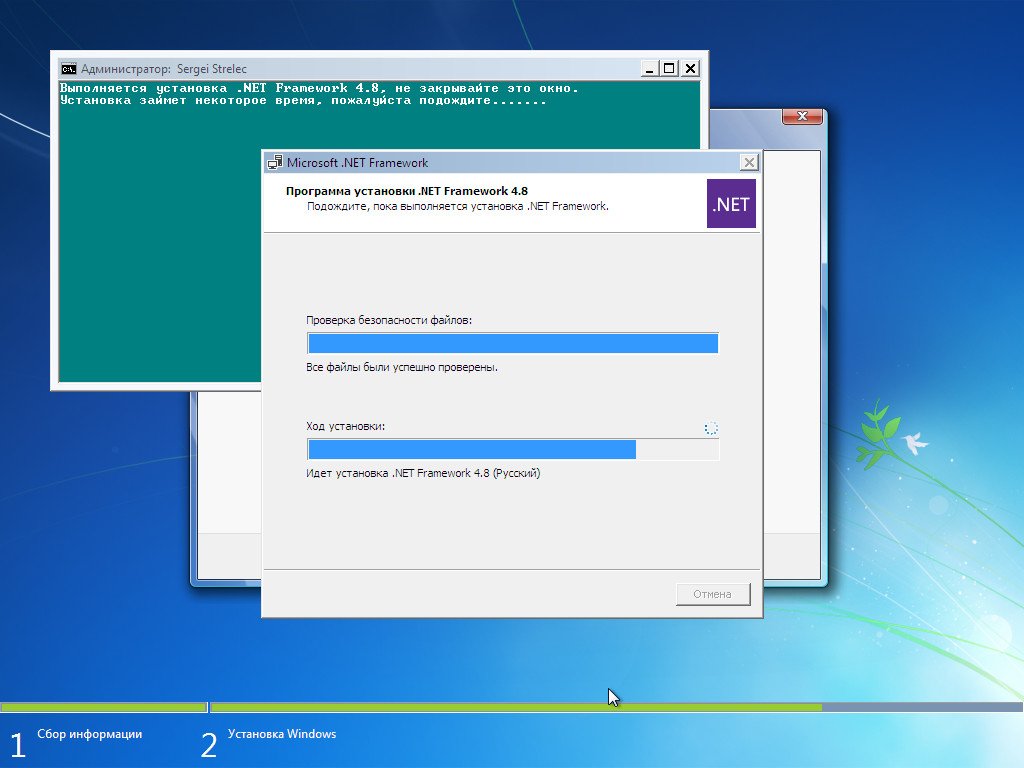Click "Подождите, пока выполняется установка .NET Framework." text

pyautogui.click(x=458, y=206)
